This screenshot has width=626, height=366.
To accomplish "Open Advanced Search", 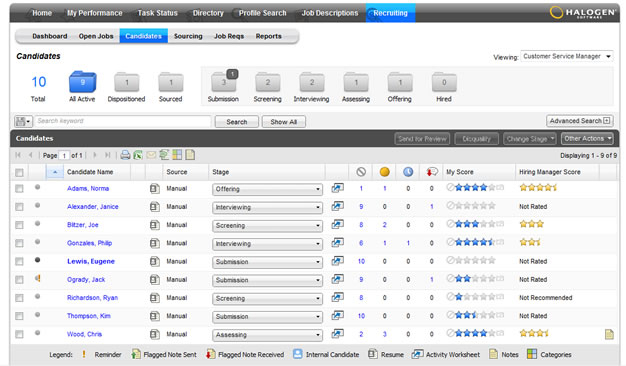I will tap(580, 121).
